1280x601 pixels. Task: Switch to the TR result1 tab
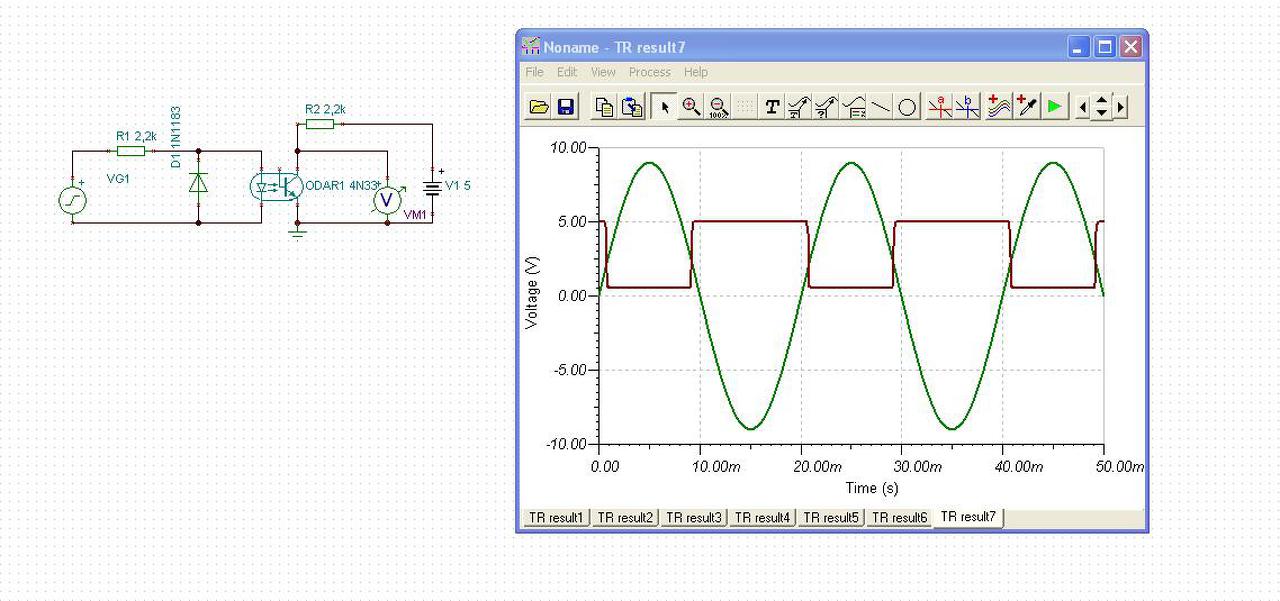[556, 518]
